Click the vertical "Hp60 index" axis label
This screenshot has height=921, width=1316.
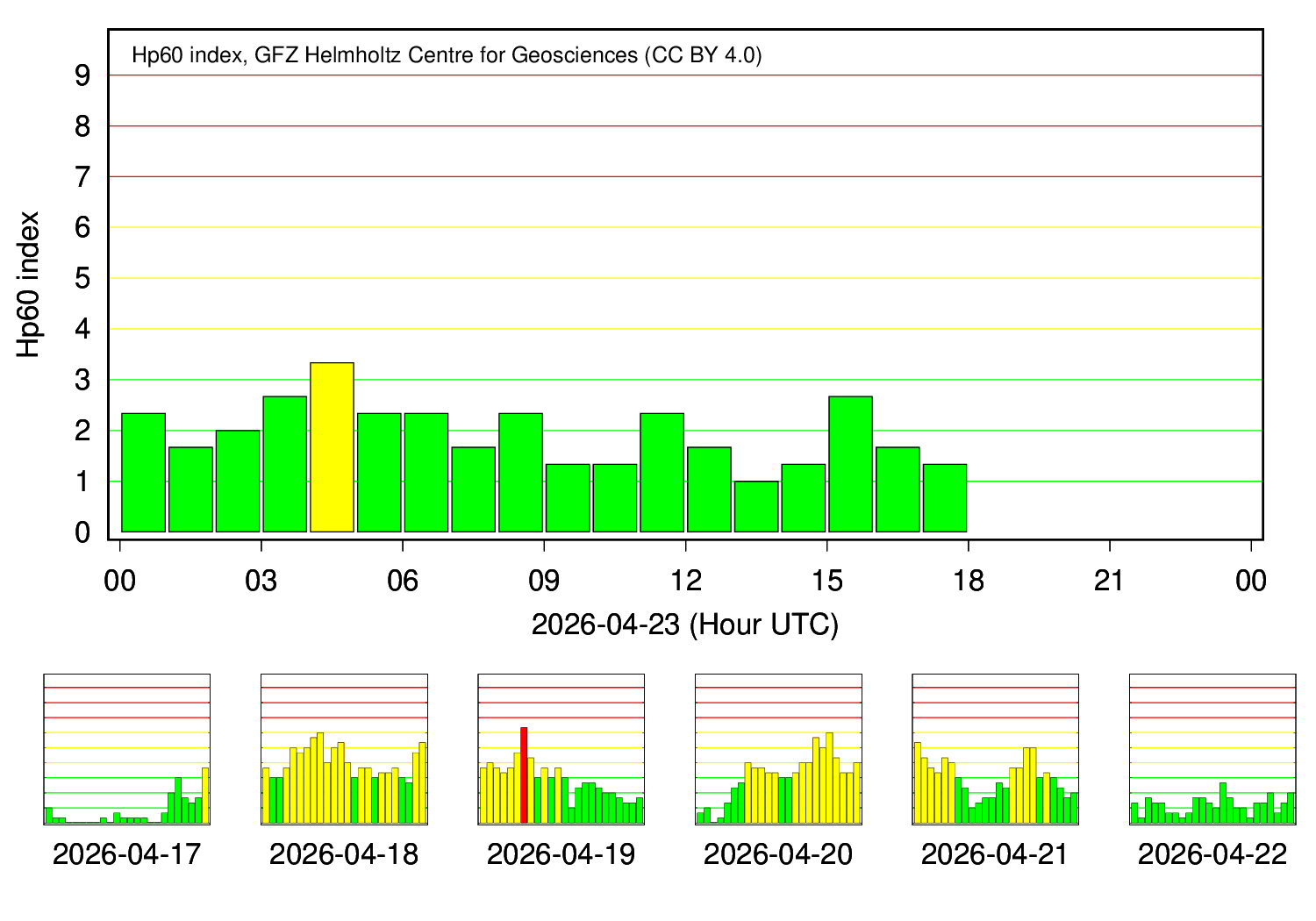tap(29, 284)
